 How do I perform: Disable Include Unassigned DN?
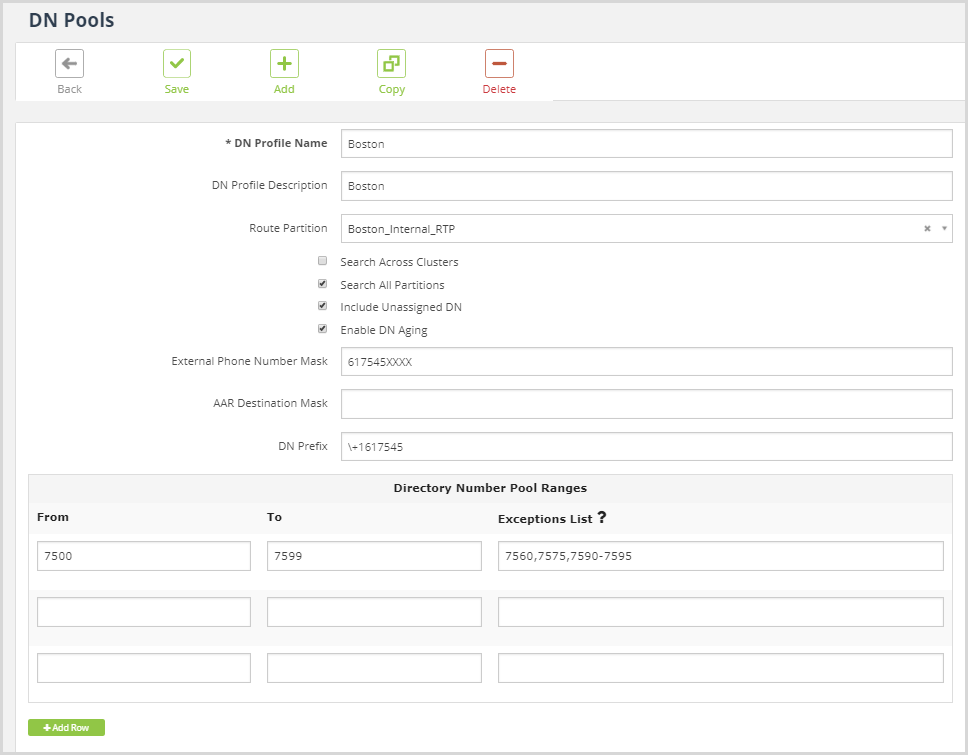pyautogui.click(x=322, y=306)
